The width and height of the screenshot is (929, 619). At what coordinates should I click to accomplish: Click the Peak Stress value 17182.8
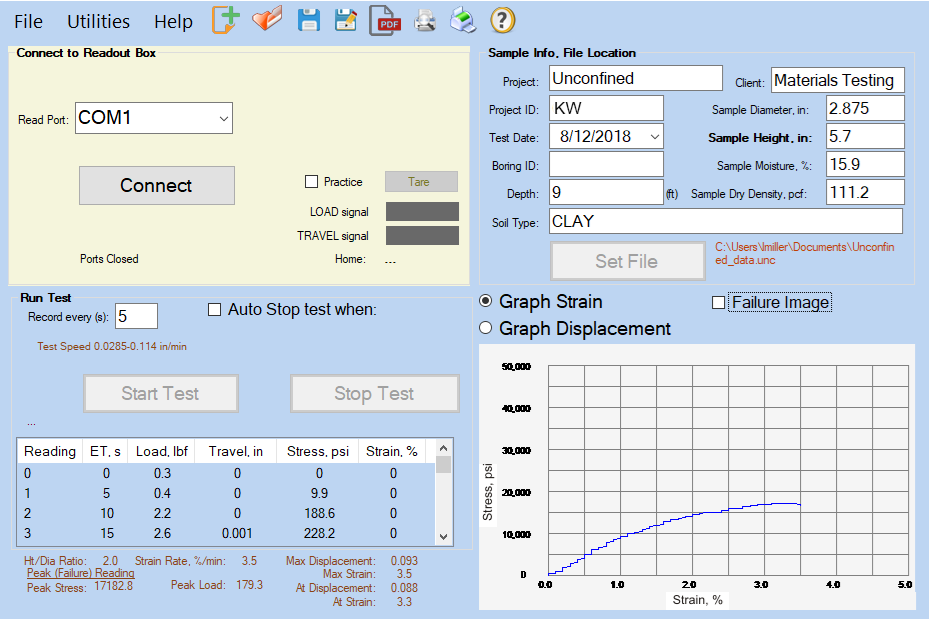pyautogui.click(x=114, y=586)
